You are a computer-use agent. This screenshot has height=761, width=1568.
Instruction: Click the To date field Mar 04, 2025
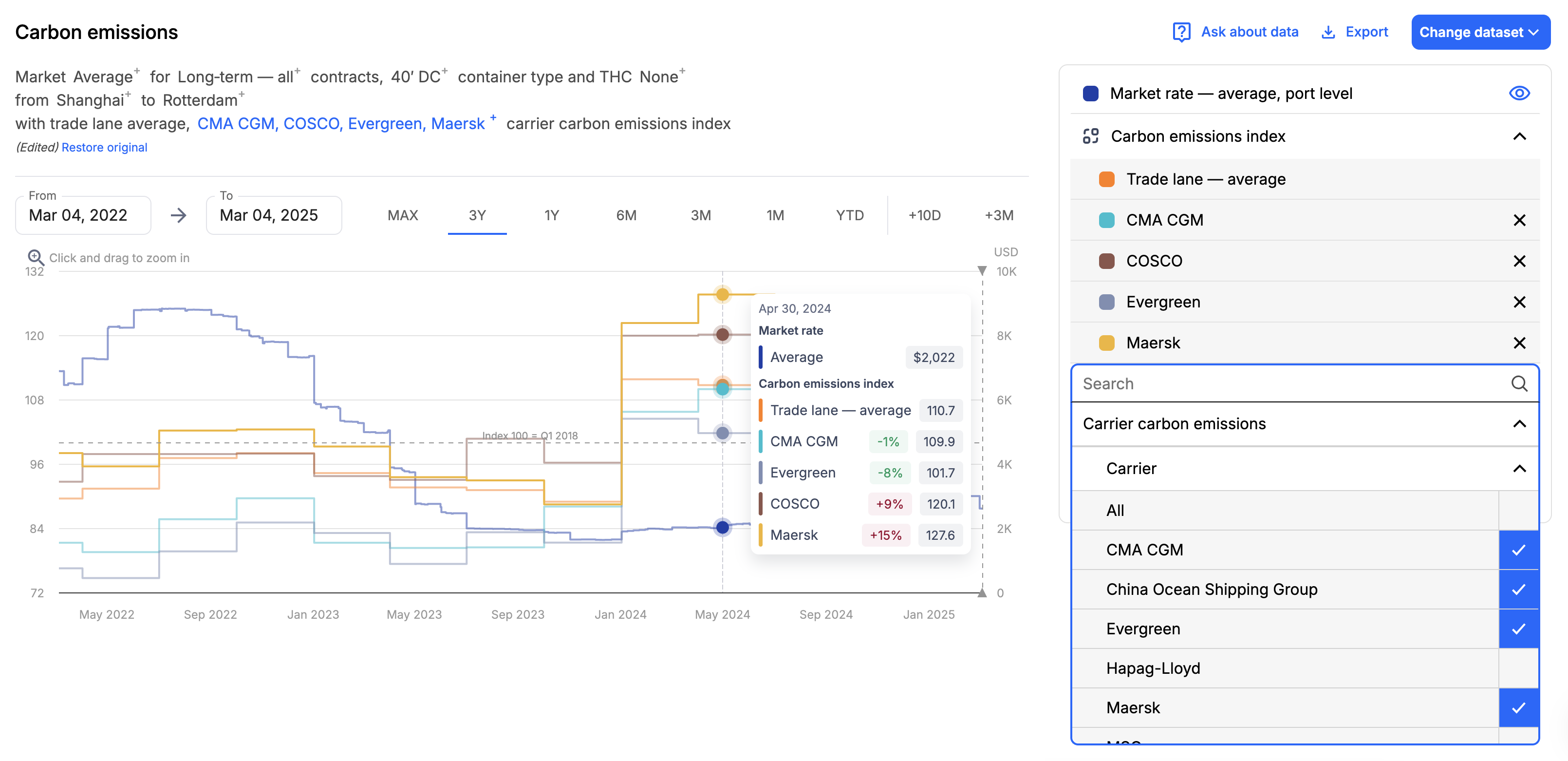click(274, 215)
